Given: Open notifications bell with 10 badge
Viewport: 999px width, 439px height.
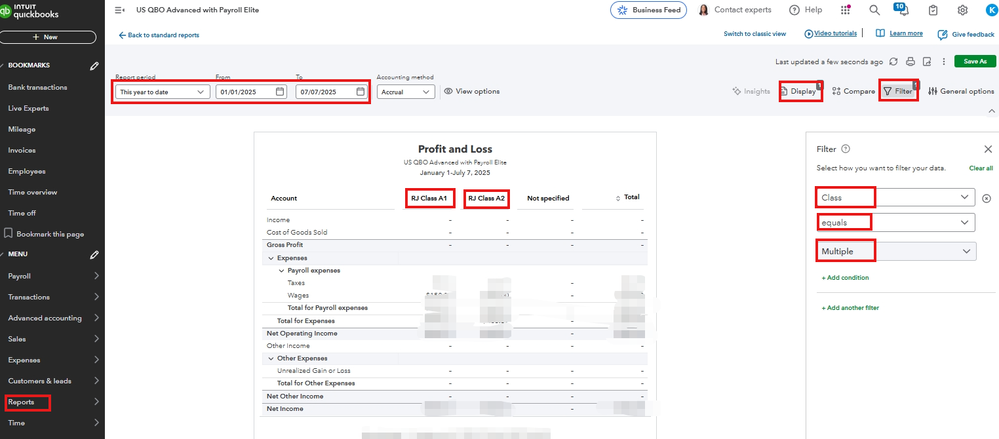Looking at the screenshot, I should [902, 10].
